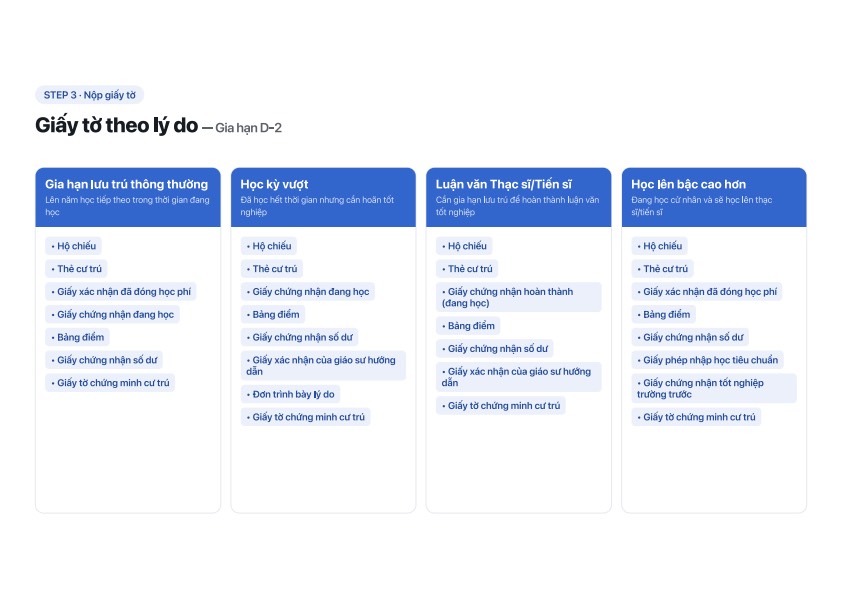The height and width of the screenshot is (595, 842).
Task: Select the Học kỳ vượt card header
Action: tap(323, 197)
